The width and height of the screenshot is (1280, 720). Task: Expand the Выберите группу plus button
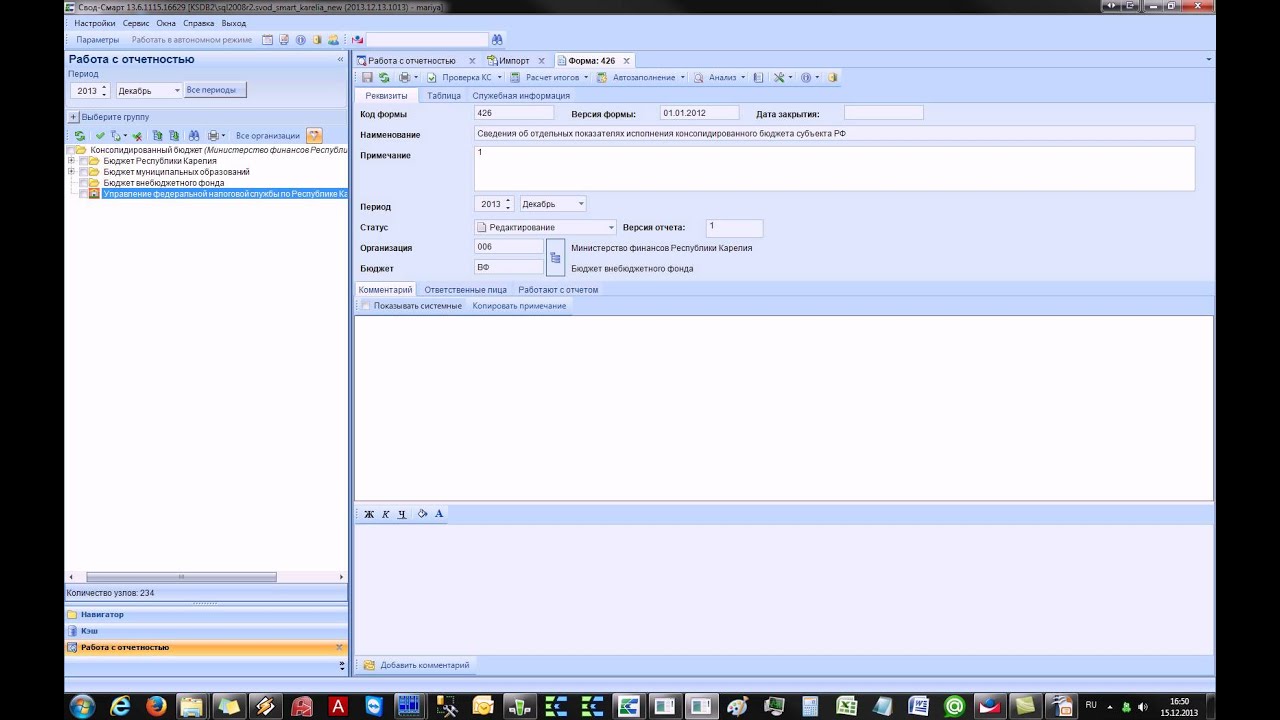point(74,117)
